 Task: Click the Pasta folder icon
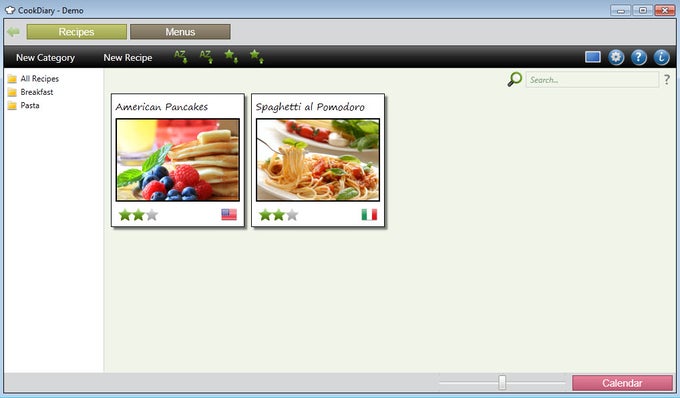(12, 106)
